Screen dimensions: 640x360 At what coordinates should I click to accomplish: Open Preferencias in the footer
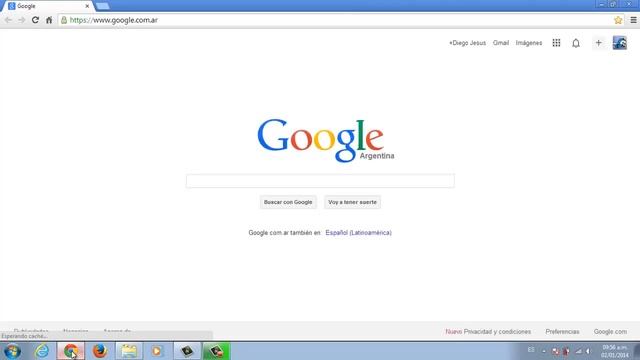pyautogui.click(x=562, y=331)
